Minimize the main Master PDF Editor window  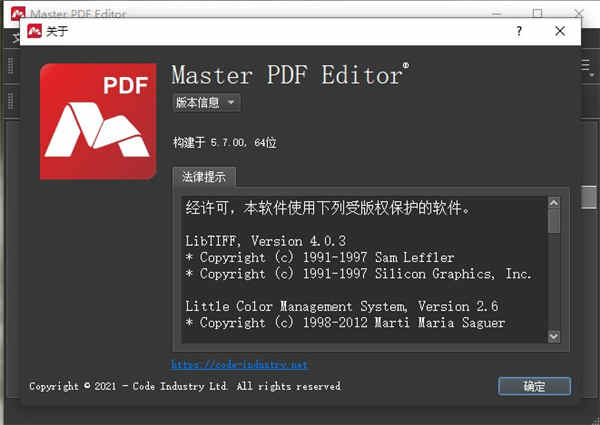click(x=497, y=14)
